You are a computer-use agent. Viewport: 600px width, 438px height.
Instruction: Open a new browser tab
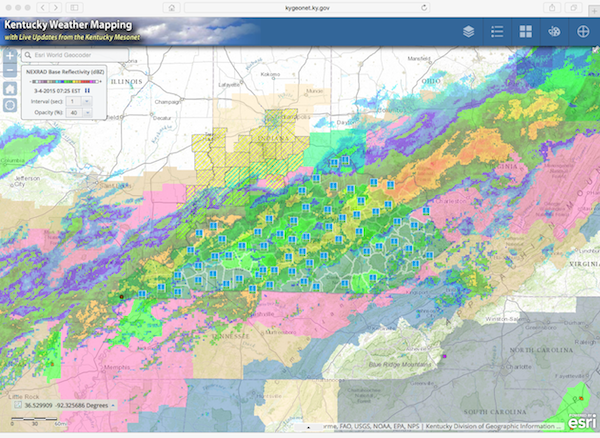click(x=594, y=11)
